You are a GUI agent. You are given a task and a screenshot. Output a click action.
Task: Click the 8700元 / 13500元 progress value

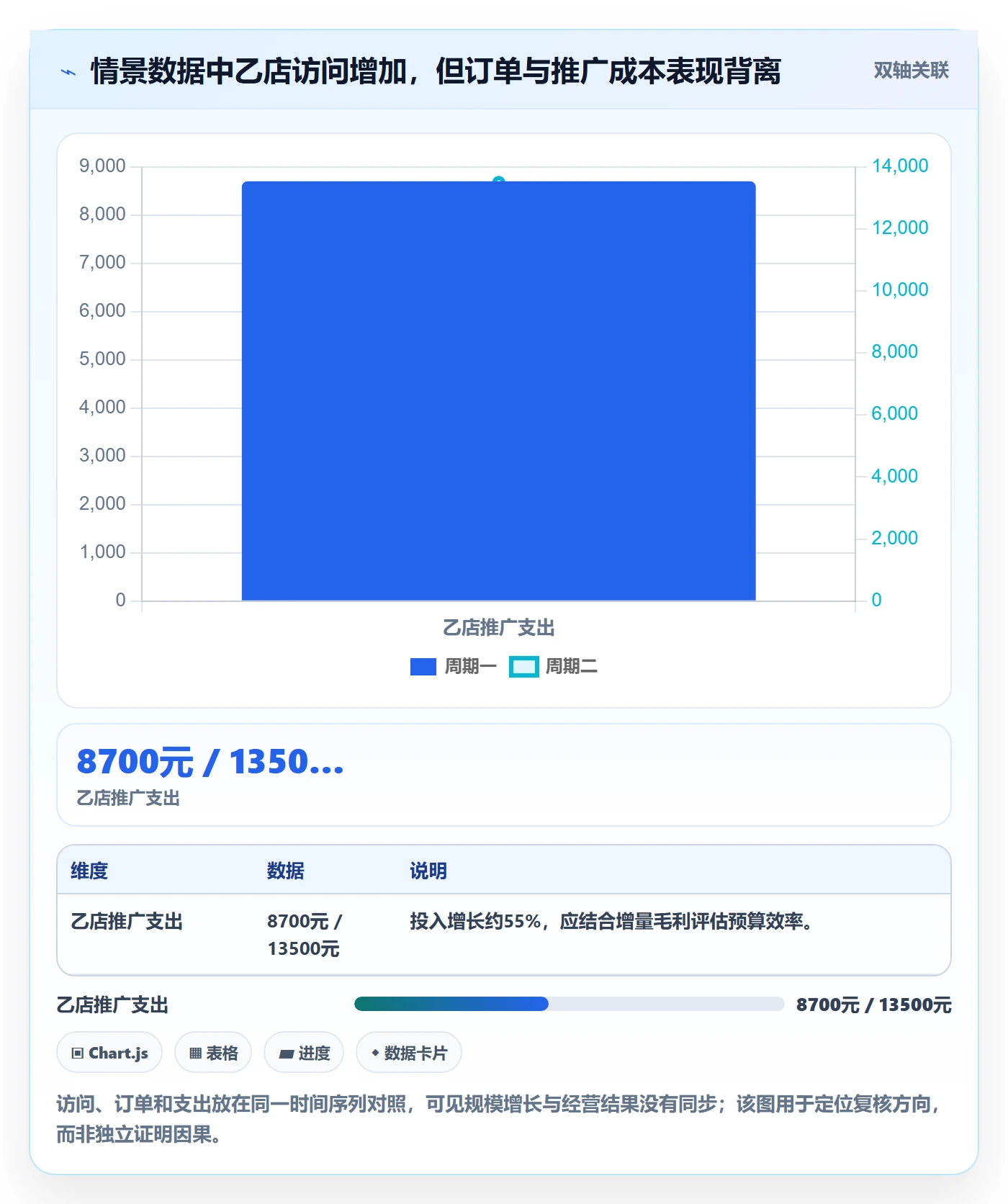pos(873,1005)
